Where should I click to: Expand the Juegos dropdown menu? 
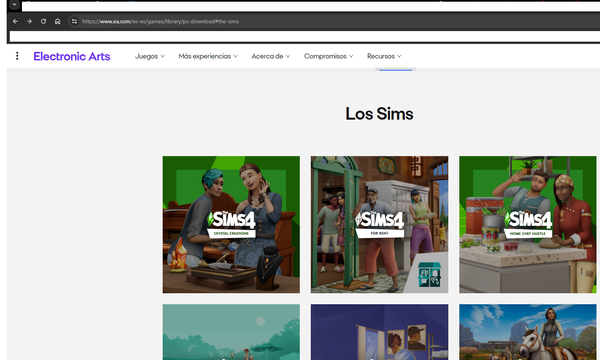150,56
